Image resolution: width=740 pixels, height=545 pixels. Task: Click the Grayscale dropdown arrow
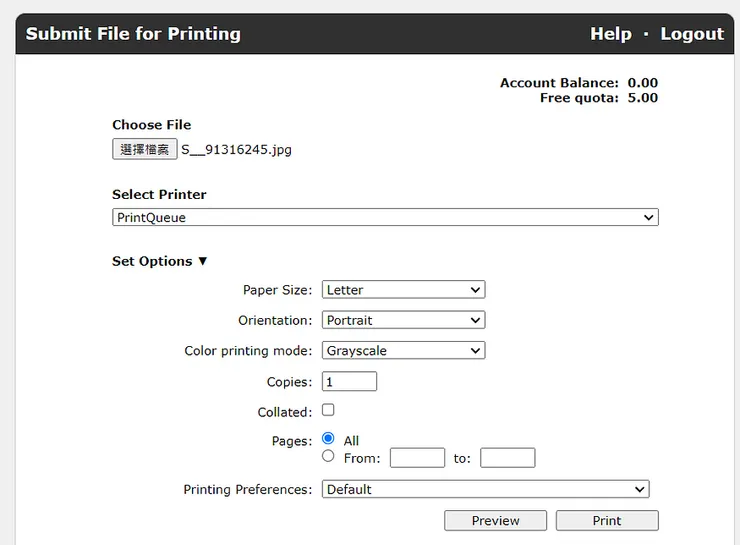point(475,351)
